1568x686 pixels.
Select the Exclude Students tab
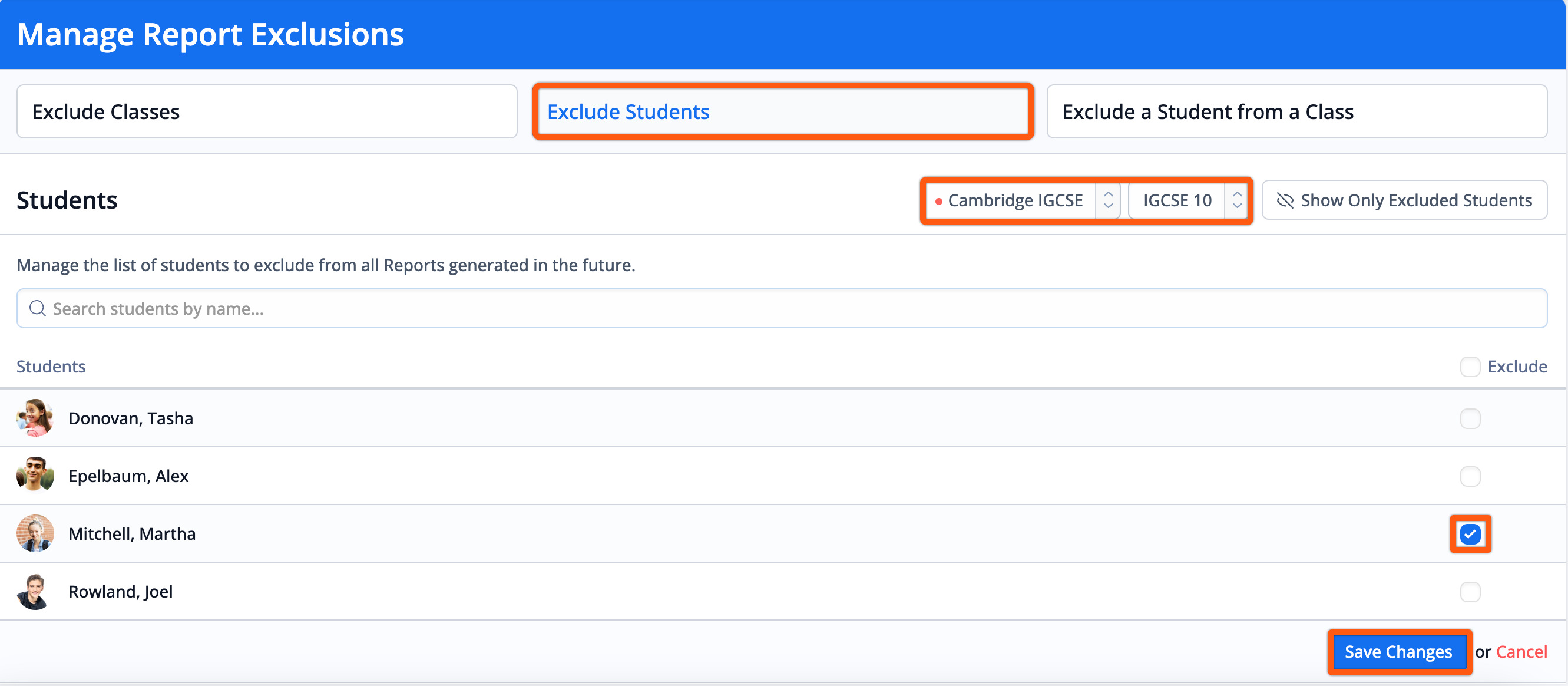(782, 111)
